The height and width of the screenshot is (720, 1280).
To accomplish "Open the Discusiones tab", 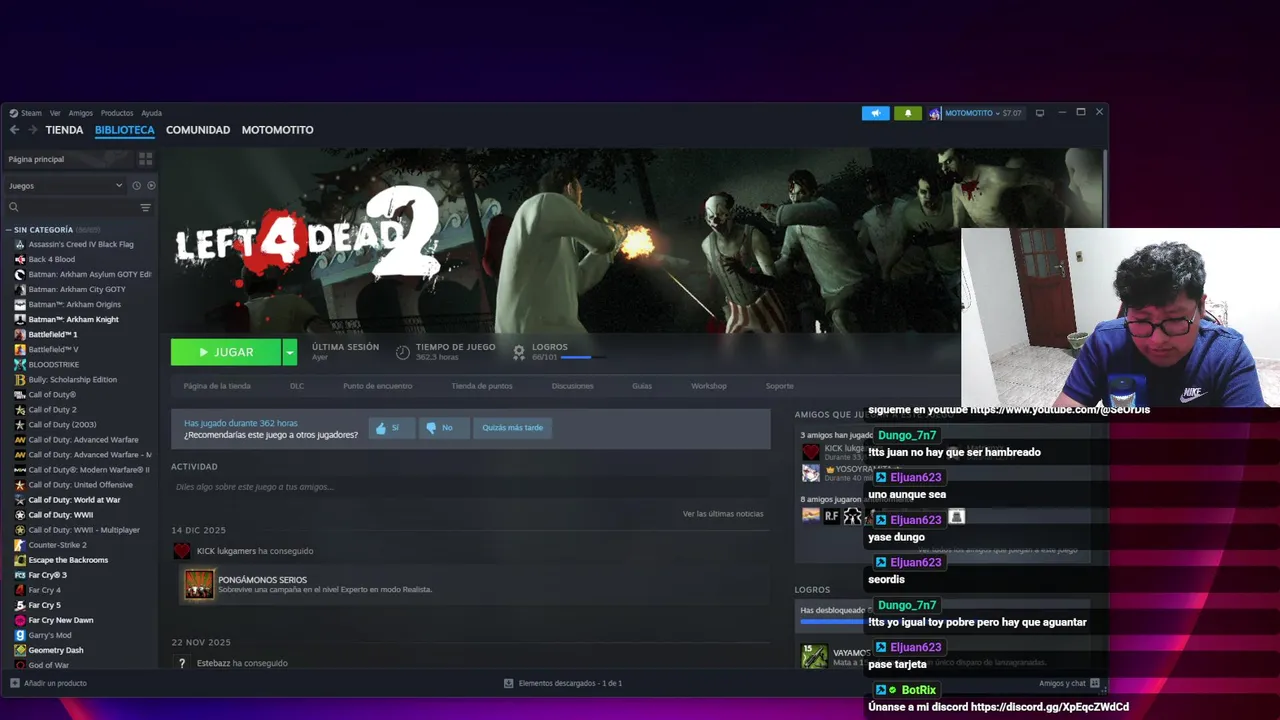I will pyautogui.click(x=572, y=386).
